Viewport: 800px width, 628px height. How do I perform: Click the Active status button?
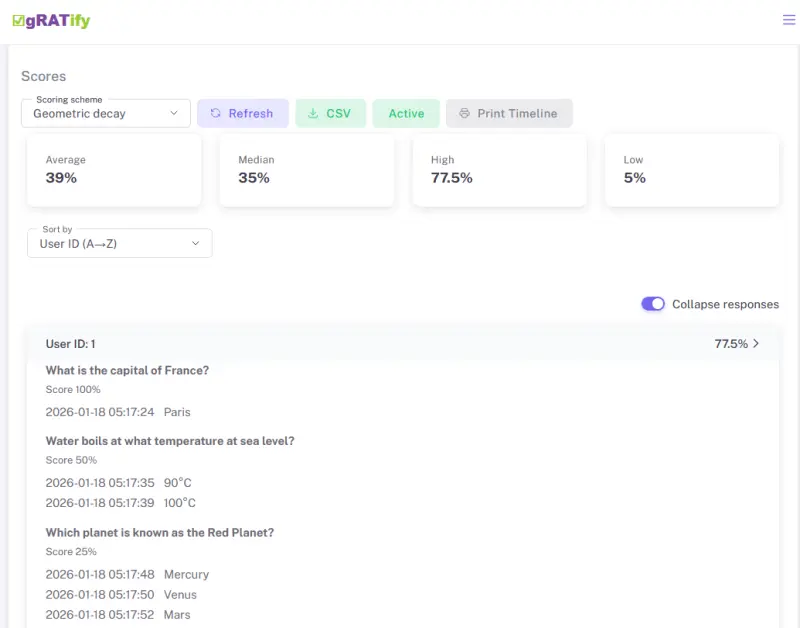[x=406, y=114]
